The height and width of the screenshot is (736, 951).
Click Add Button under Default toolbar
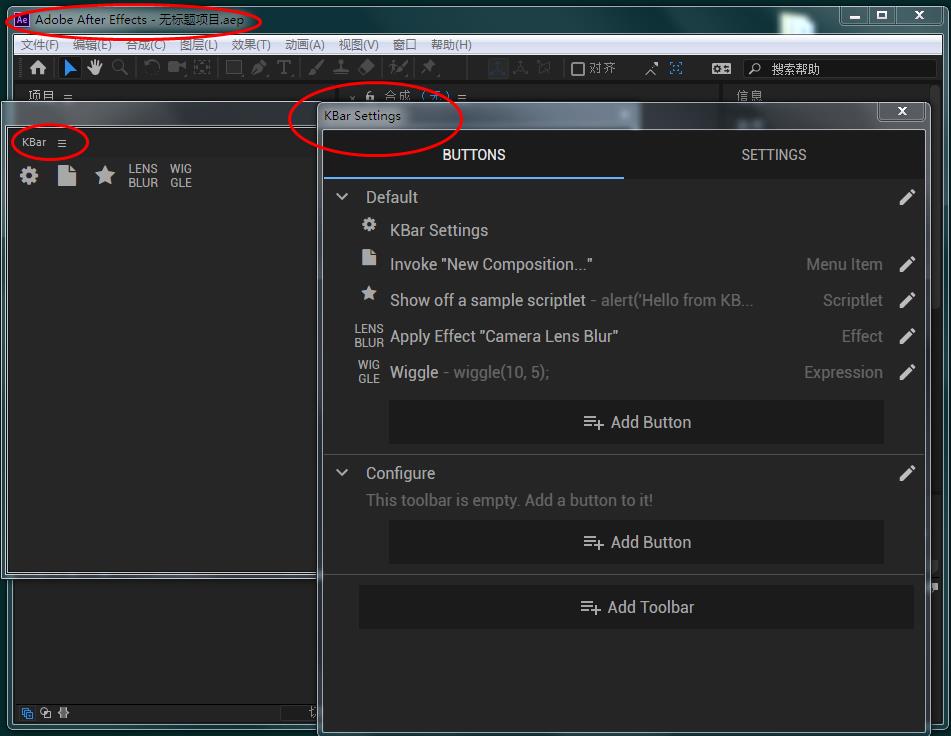point(636,422)
